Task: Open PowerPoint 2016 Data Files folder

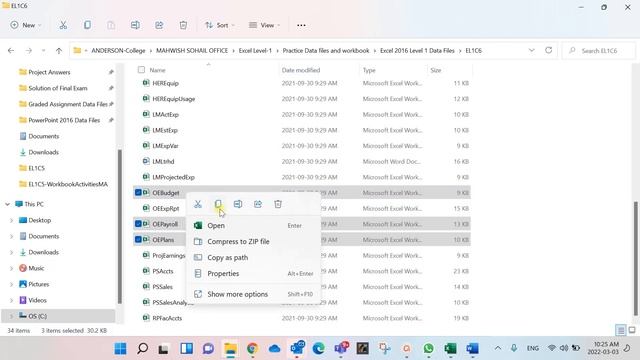Action: click(x=64, y=120)
